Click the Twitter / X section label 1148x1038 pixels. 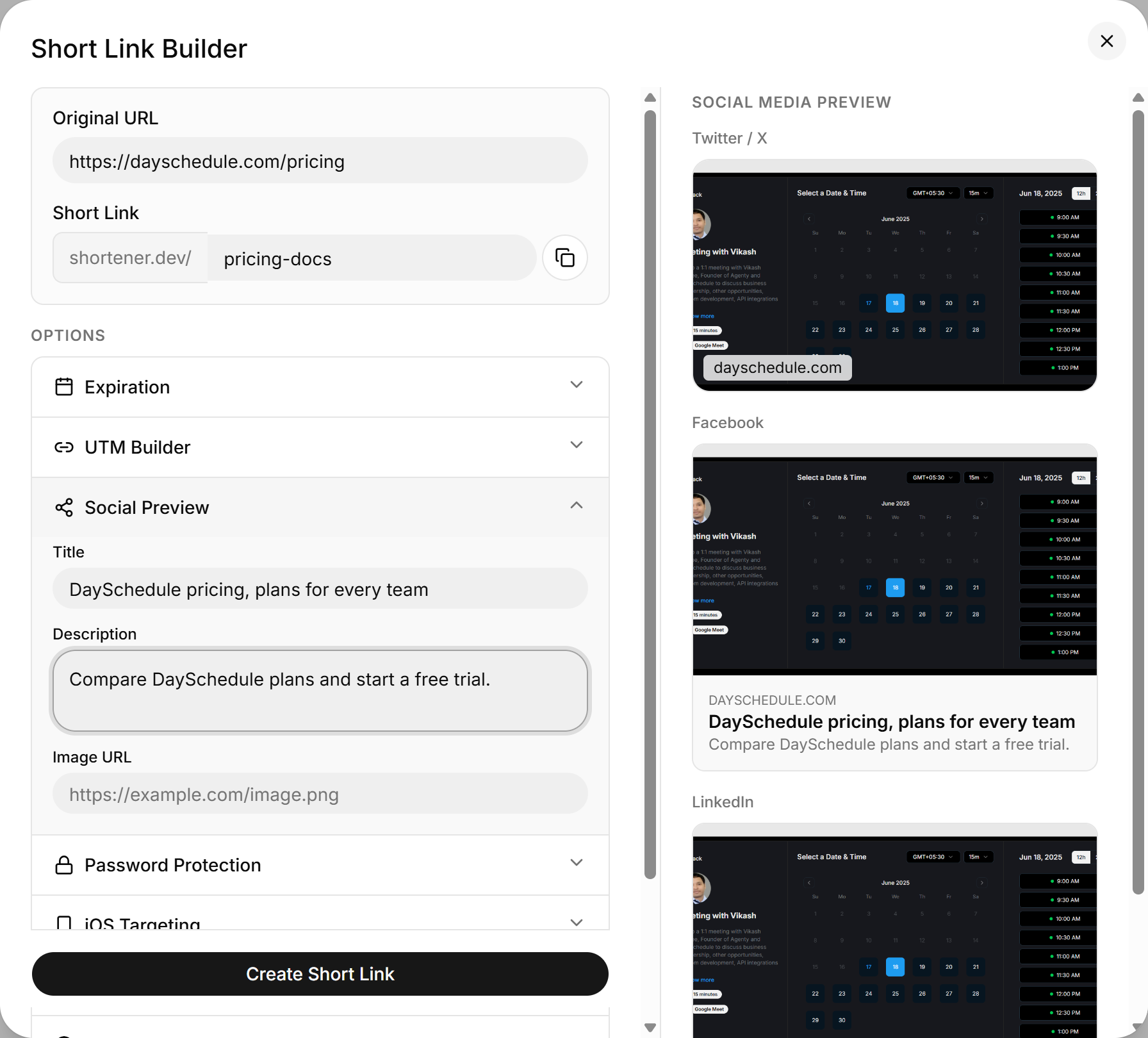point(729,138)
